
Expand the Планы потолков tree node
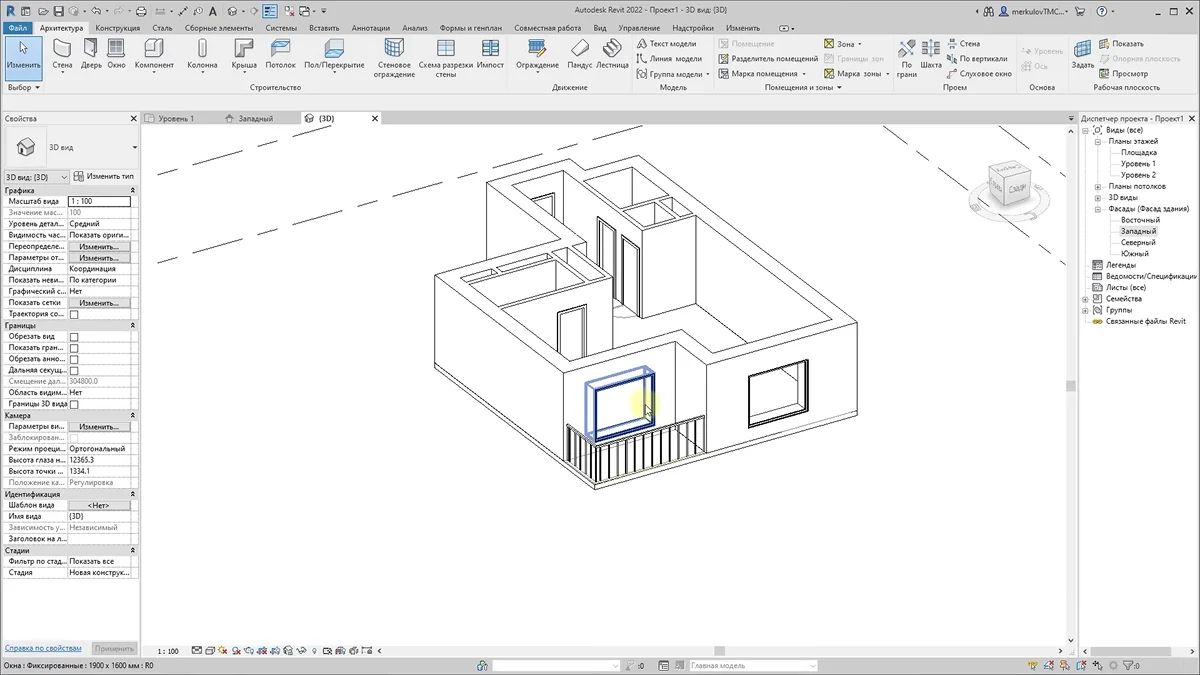point(1097,186)
